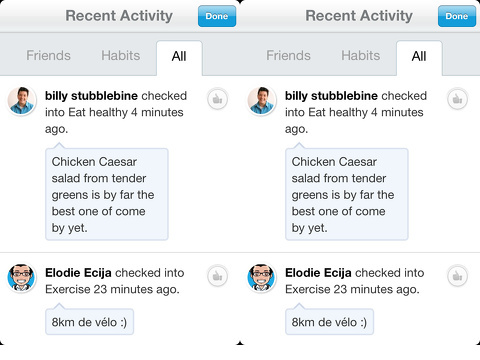Image resolution: width=480 pixels, height=360 pixels.
Task: Like Elodie Ecija's check-in in right panel
Action: pos(457,276)
